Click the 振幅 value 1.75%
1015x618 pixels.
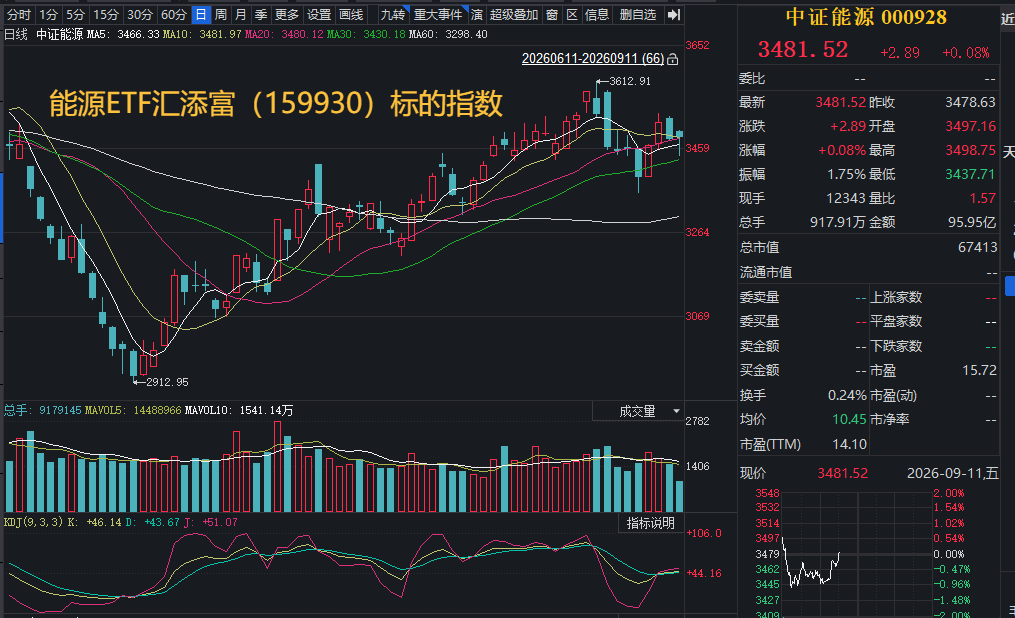pyautogui.click(x=847, y=174)
